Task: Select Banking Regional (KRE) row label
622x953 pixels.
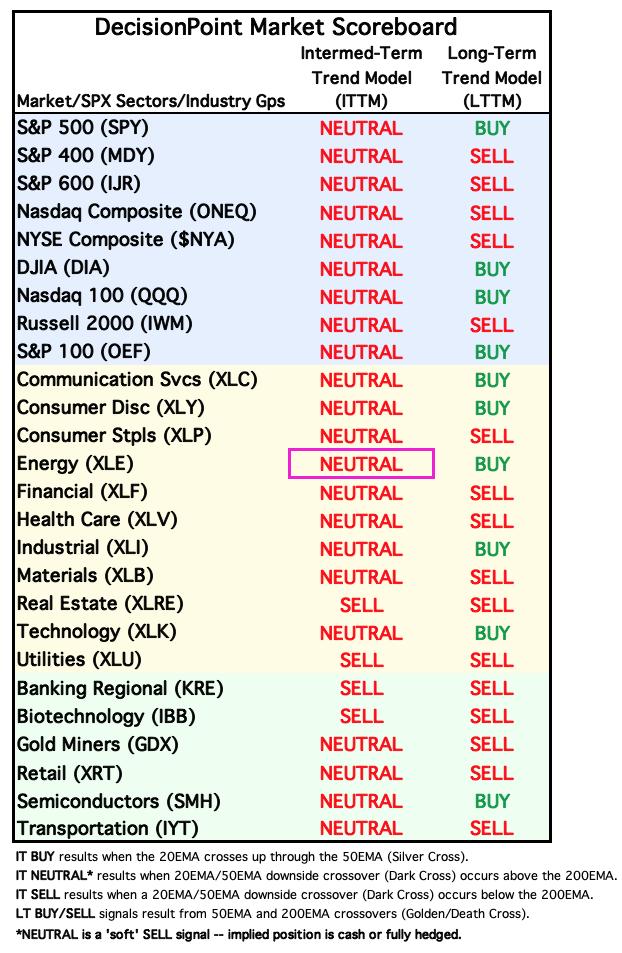Action: (x=120, y=689)
